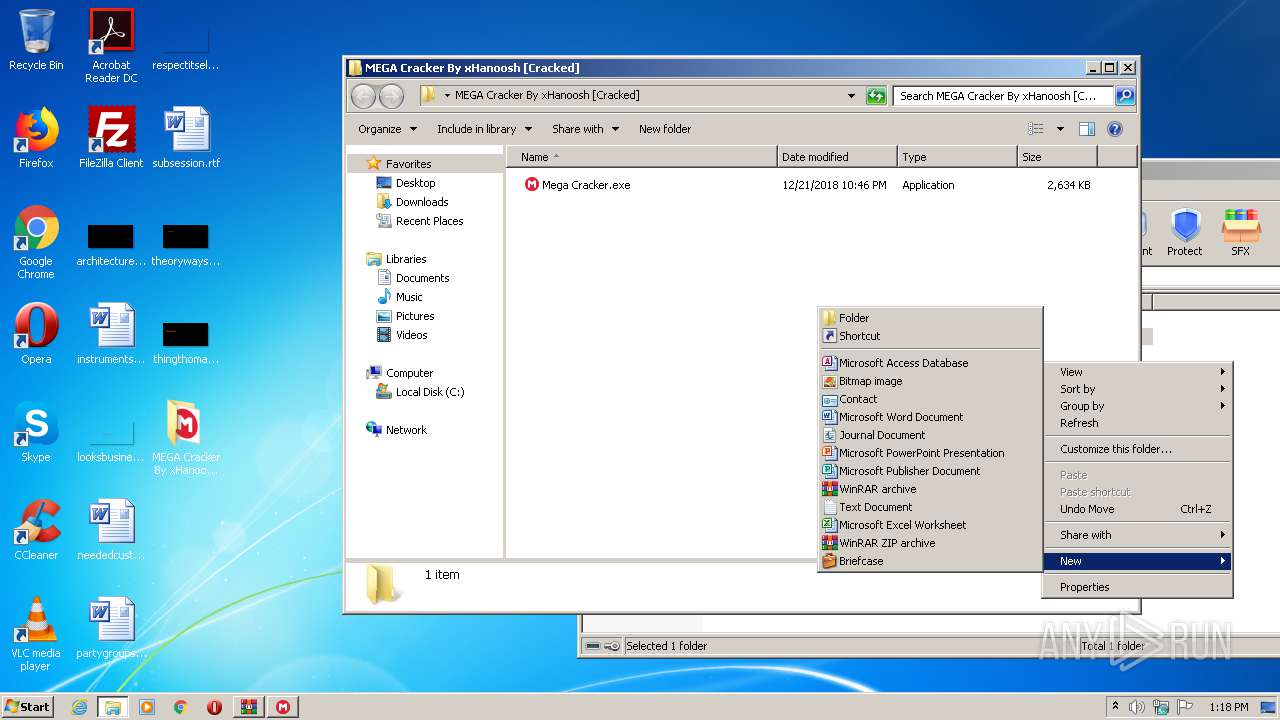The height and width of the screenshot is (720, 1280).
Task: Open Recycle Bin desktop icon
Action: tap(36, 40)
